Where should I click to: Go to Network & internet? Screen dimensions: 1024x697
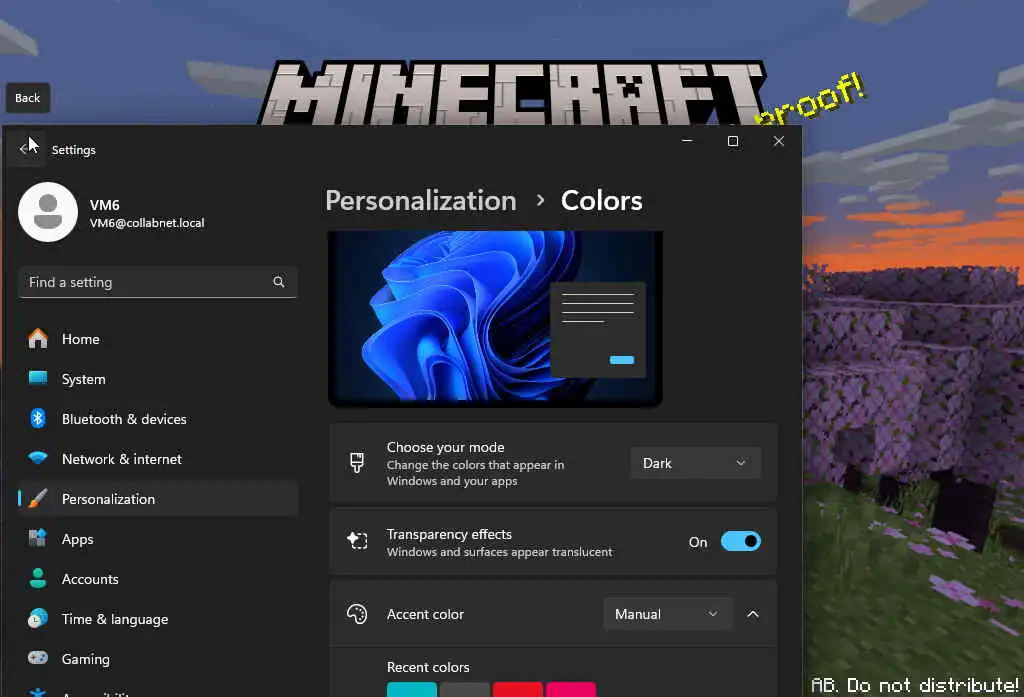(158, 459)
